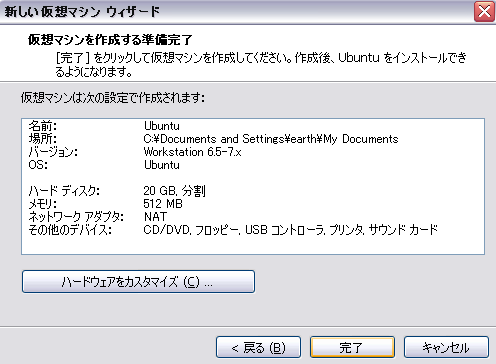
Task: Click the ハード ディスク: label
Action: tap(64, 191)
